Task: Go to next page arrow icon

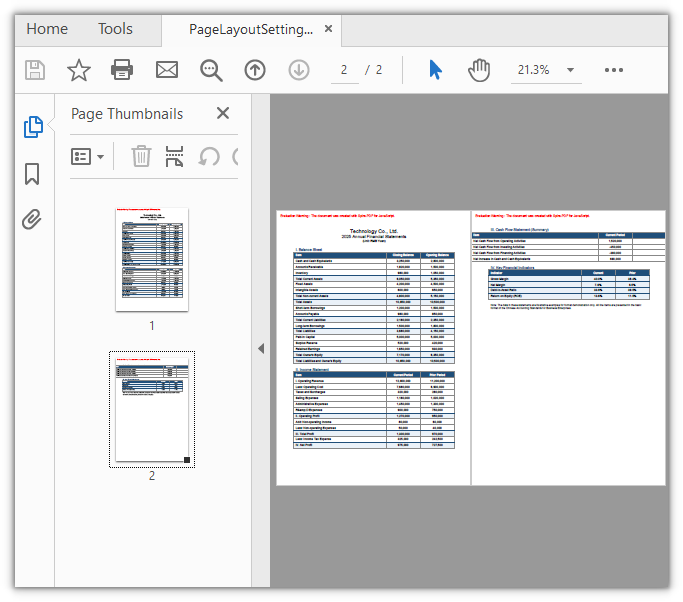Action: (299, 70)
